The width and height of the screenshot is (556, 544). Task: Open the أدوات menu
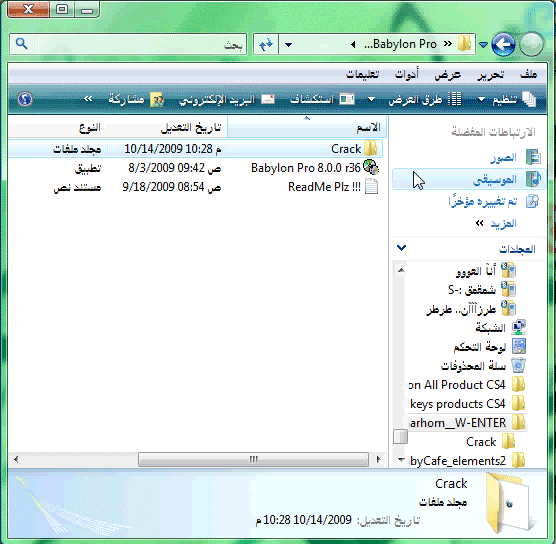tap(407, 74)
